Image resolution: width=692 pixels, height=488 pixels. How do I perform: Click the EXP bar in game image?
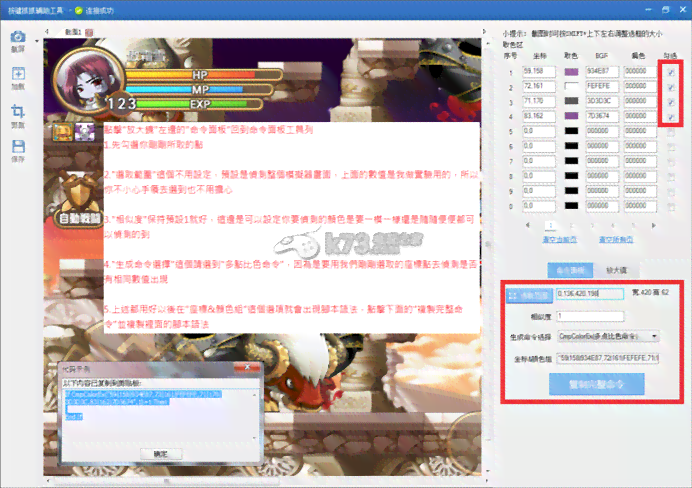[x=199, y=104]
